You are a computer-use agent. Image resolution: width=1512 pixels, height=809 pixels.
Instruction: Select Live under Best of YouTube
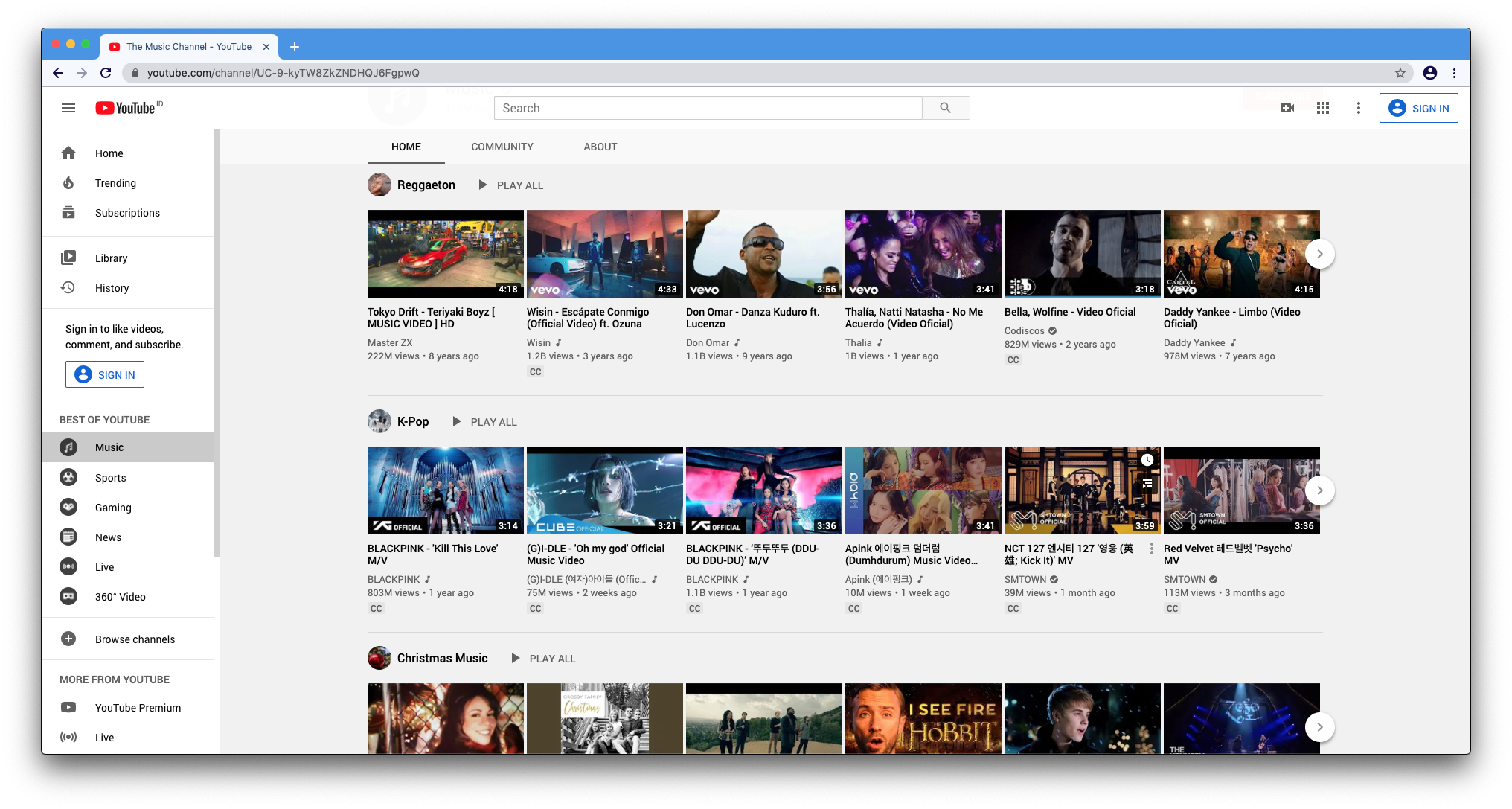click(x=128, y=567)
